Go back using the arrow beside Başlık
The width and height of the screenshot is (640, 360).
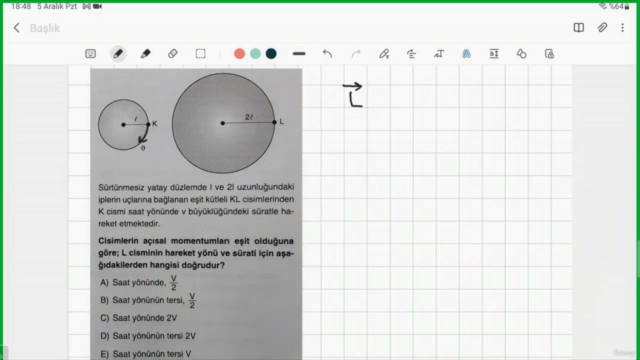17,28
